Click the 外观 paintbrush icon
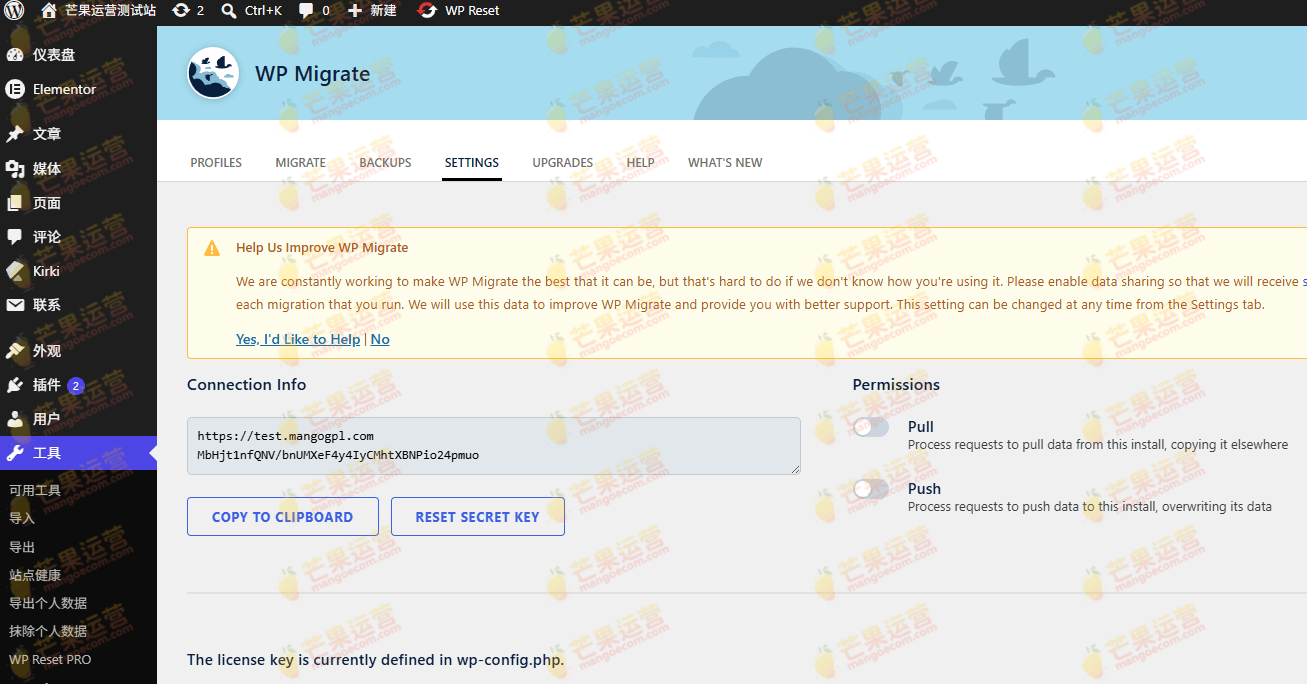Screen dimensions: 1307x684 click(x=15, y=351)
